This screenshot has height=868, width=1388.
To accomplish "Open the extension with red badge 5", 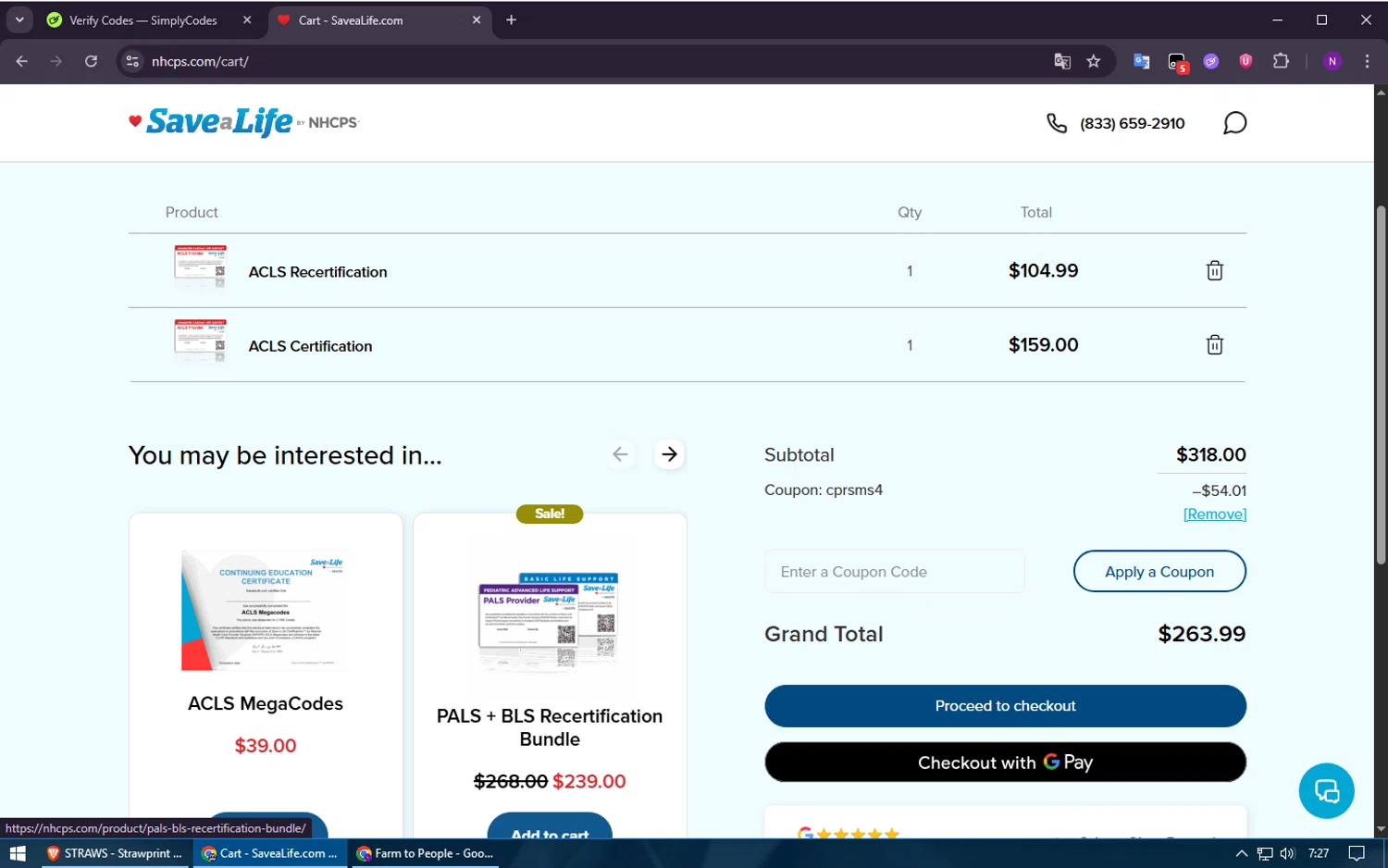I will (x=1177, y=62).
